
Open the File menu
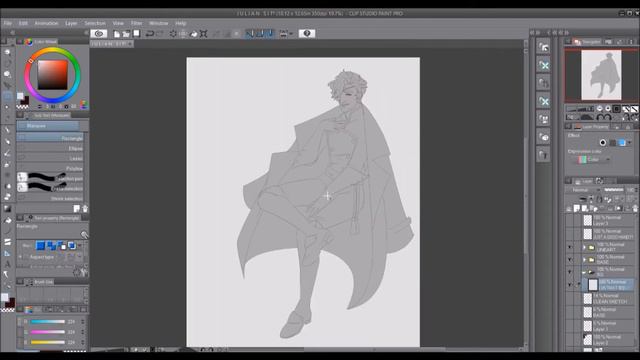coord(8,23)
